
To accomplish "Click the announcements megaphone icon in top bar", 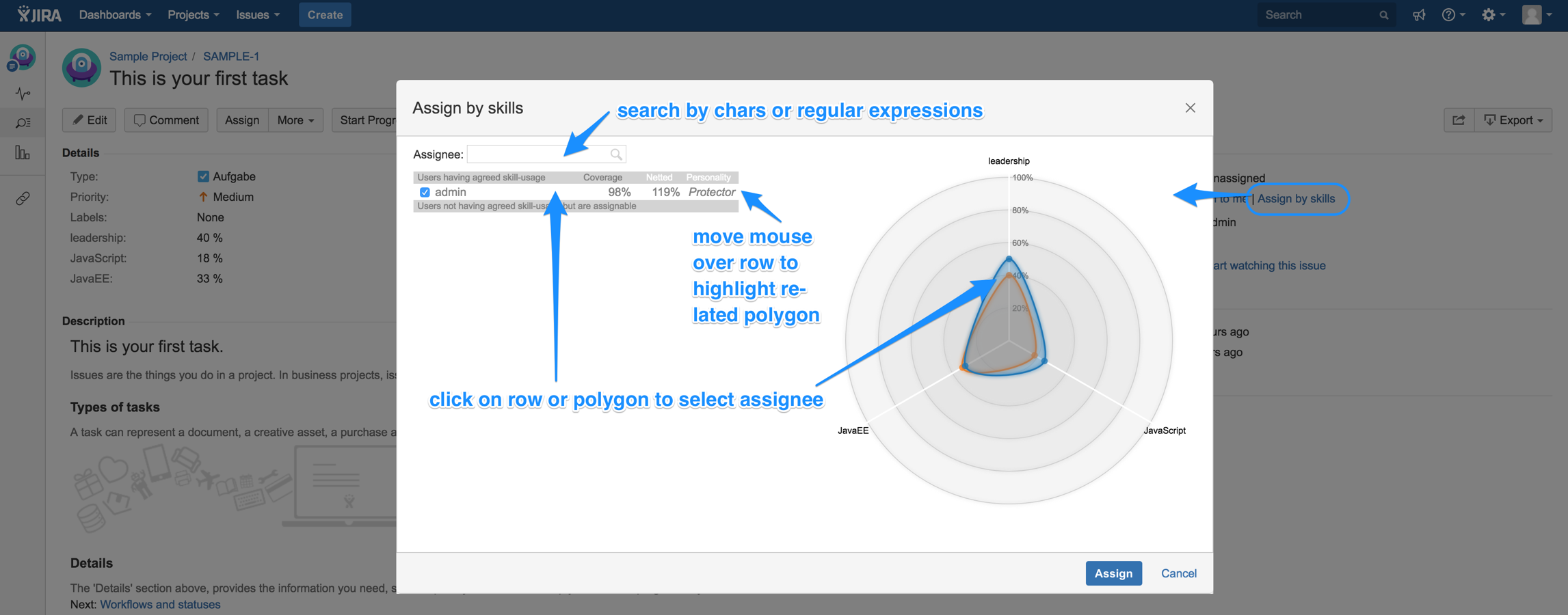I will (1419, 14).
